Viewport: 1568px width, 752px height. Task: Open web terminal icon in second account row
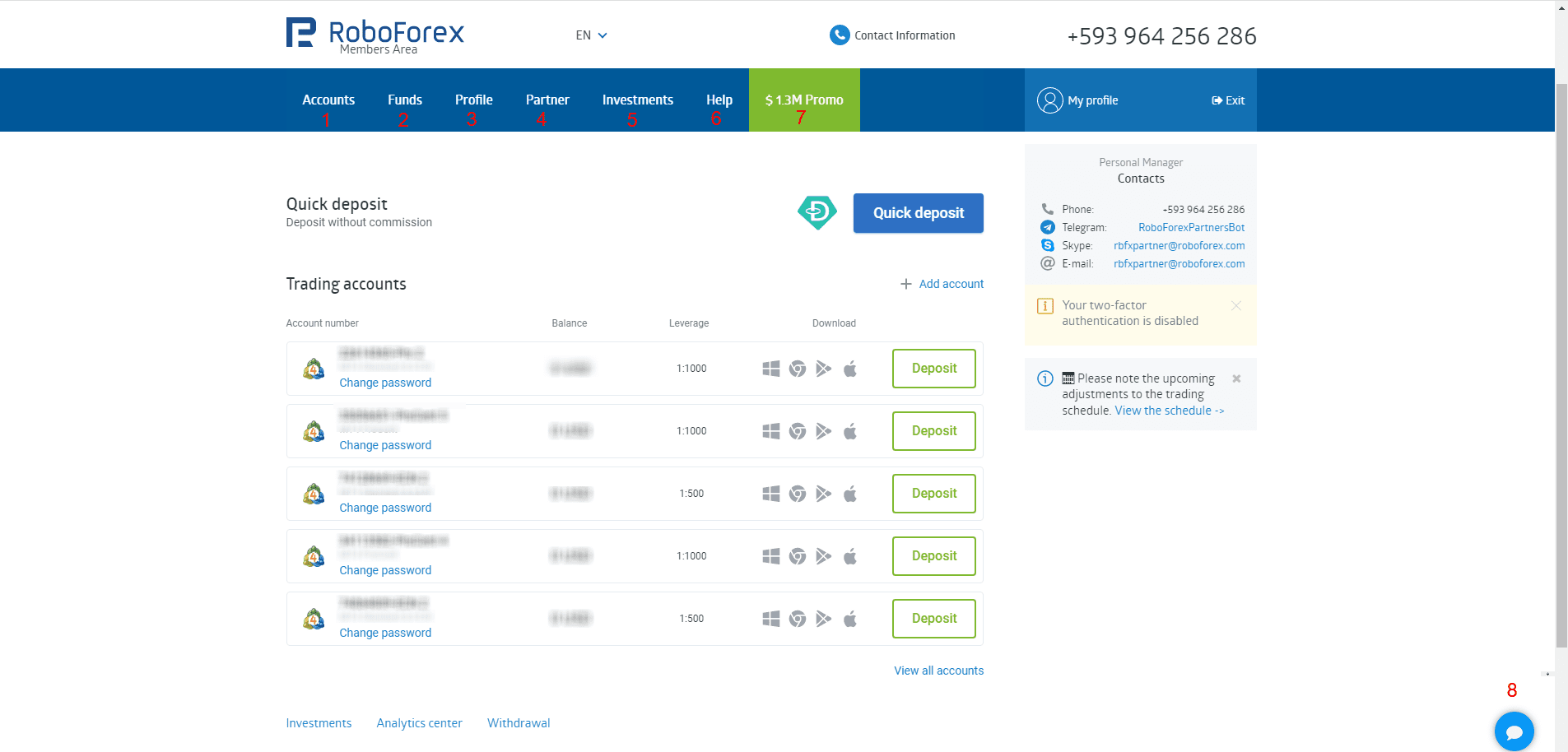pos(797,431)
